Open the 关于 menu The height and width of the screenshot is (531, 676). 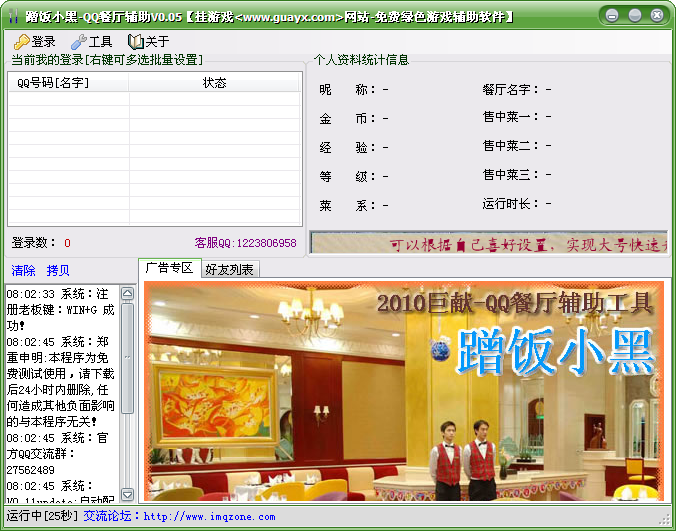[x=148, y=41]
